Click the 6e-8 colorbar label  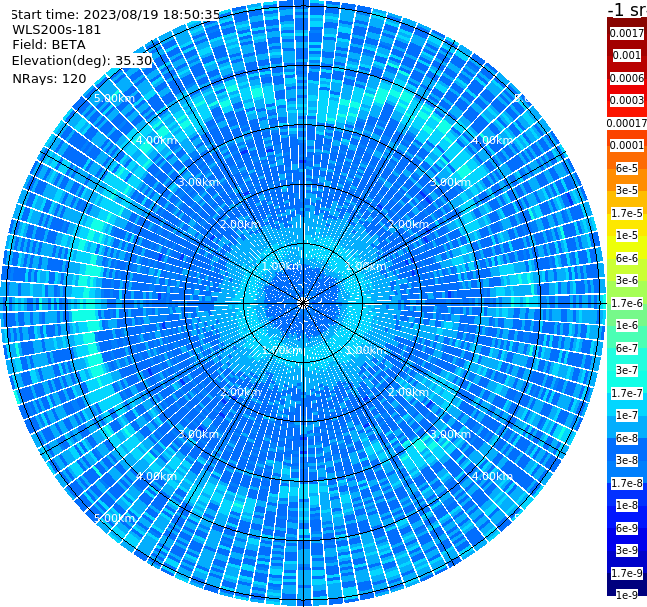tap(627, 438)
